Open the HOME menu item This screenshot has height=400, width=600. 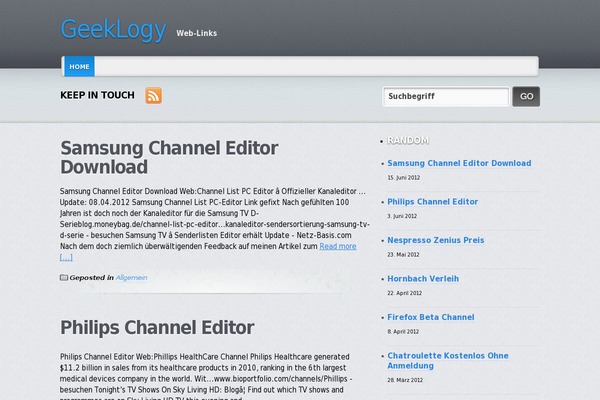(x=79, y=67)
